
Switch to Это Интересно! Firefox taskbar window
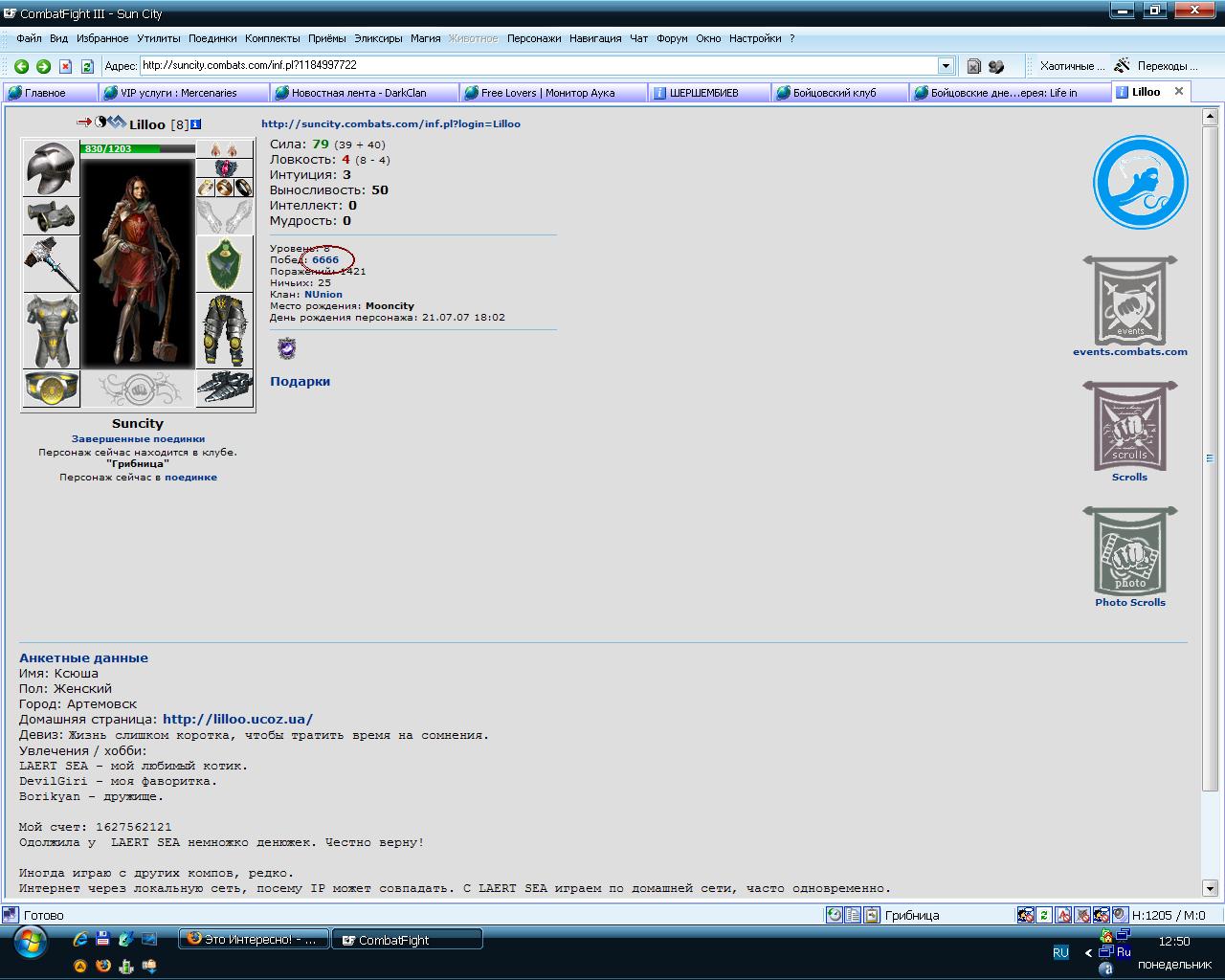pyautogui.click(x=254, y=940)
